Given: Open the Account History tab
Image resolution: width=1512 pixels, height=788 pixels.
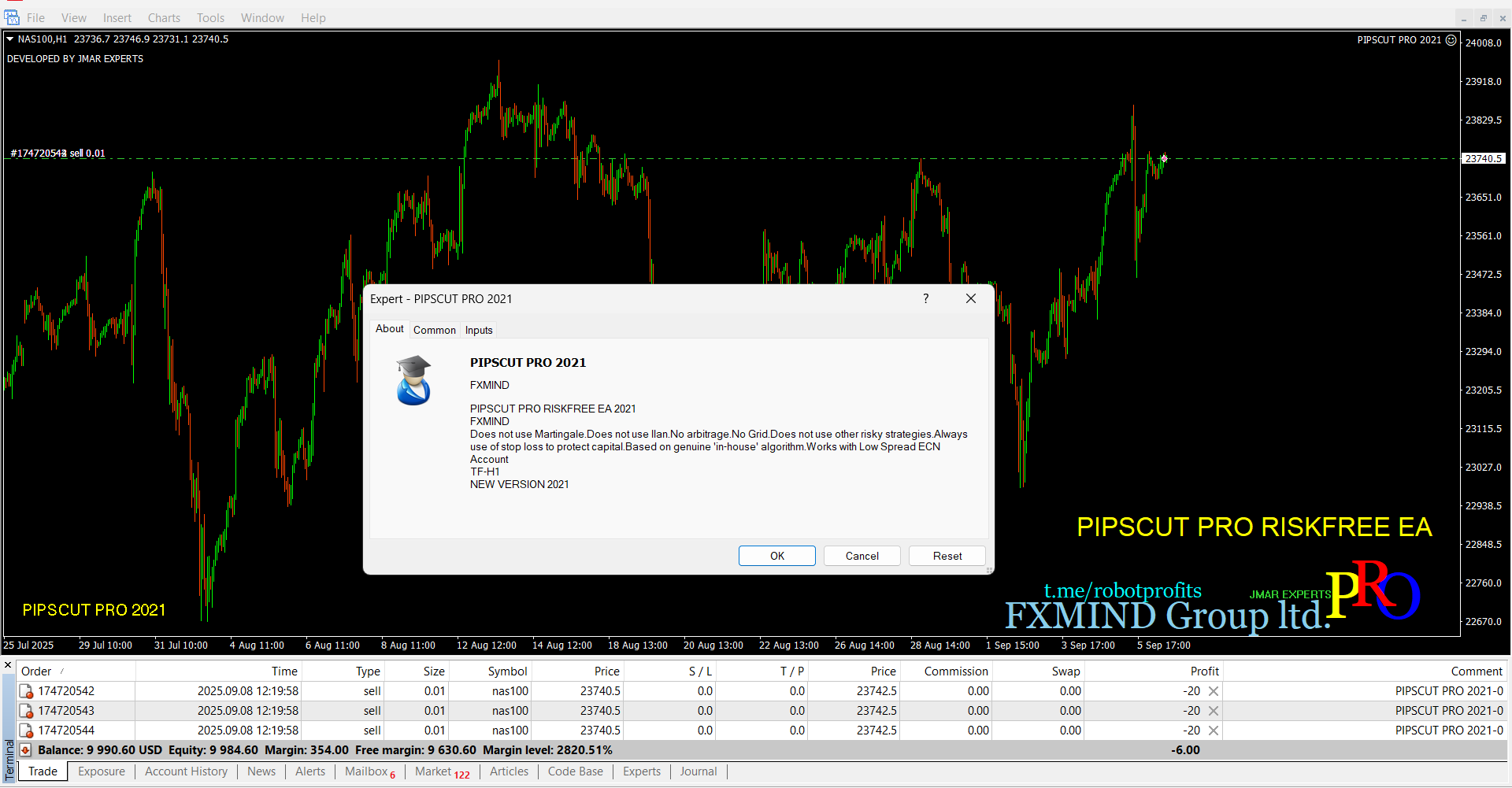Looking at the screenshot, I should click(186, 771).
